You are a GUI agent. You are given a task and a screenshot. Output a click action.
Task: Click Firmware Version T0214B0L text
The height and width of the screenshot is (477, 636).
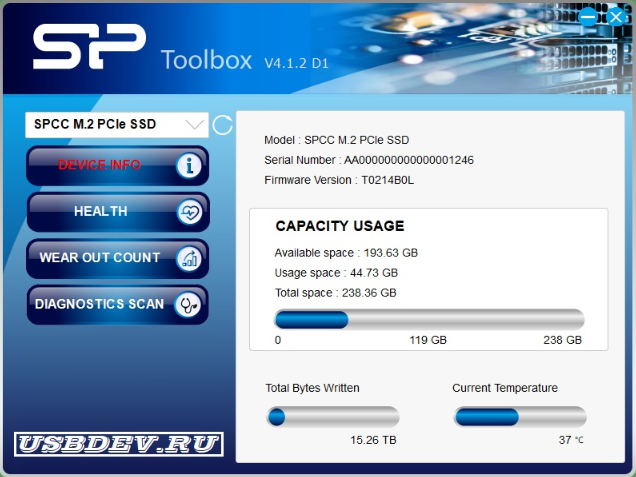(339, 180)
